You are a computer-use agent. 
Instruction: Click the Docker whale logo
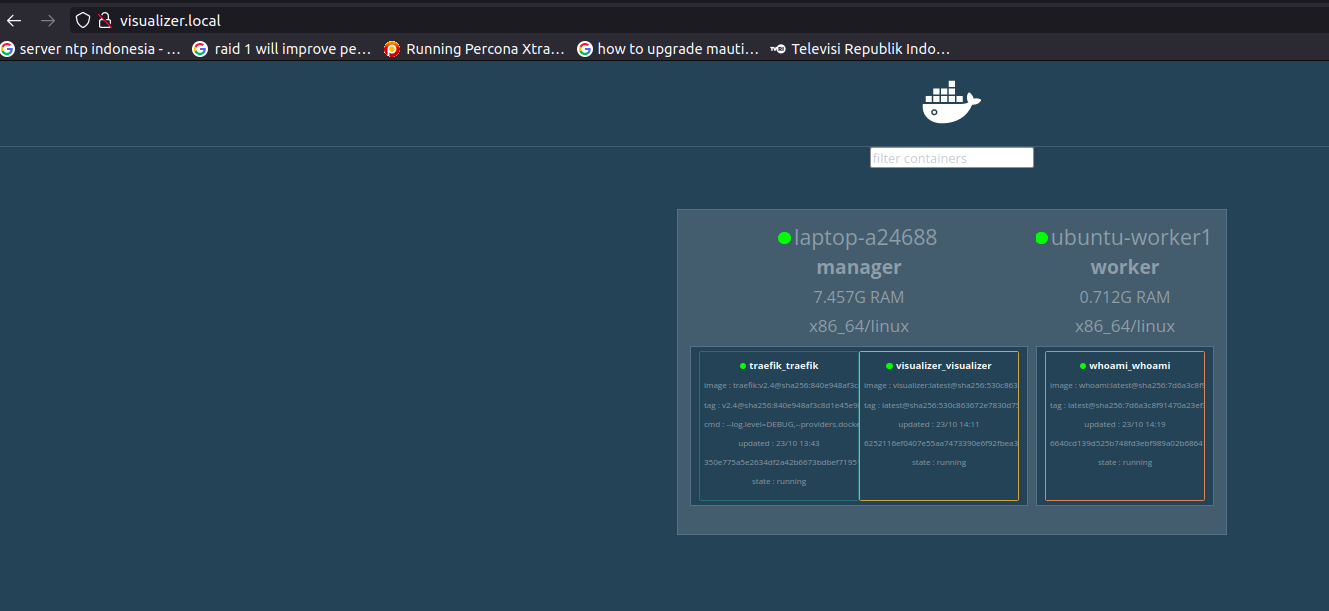[950, 102]
